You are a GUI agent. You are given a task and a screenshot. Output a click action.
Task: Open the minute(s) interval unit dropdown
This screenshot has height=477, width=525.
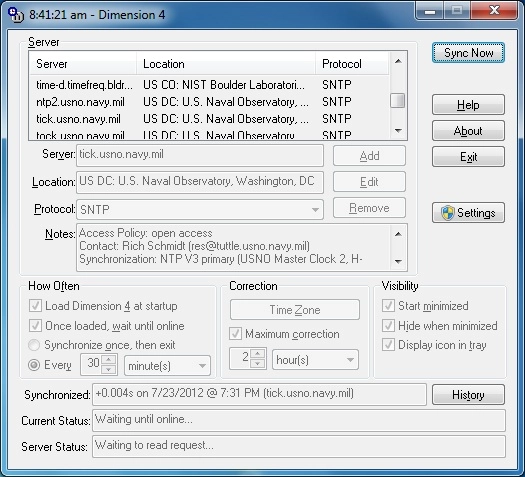[x=167, y=366]
